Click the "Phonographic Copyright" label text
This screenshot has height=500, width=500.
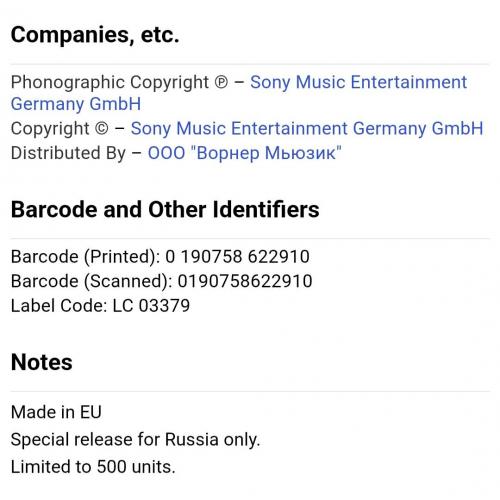pyautogui.click(x=110, y=83)
